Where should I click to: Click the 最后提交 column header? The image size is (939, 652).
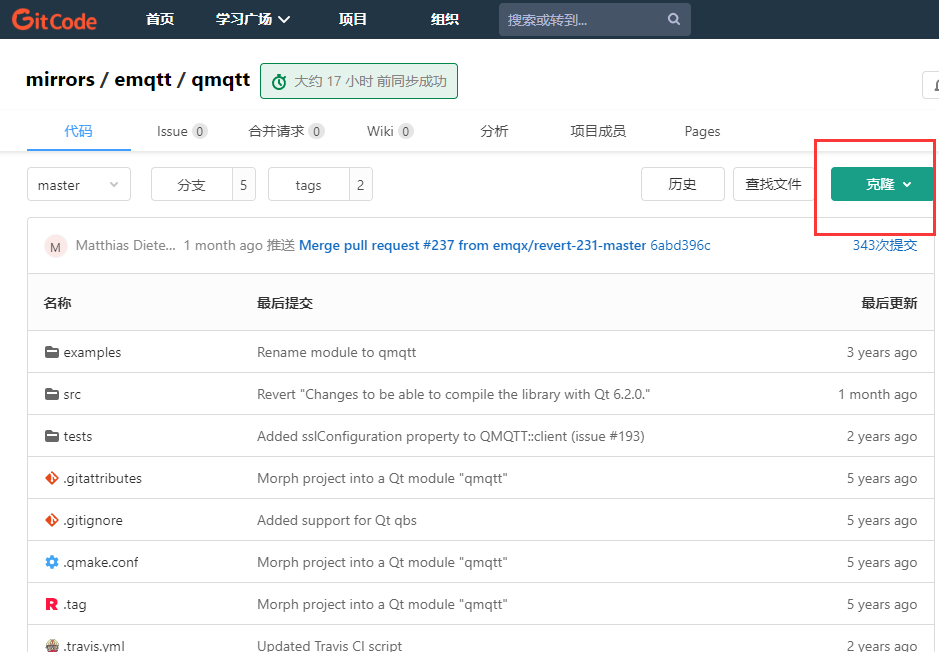[x=285, y=303]
